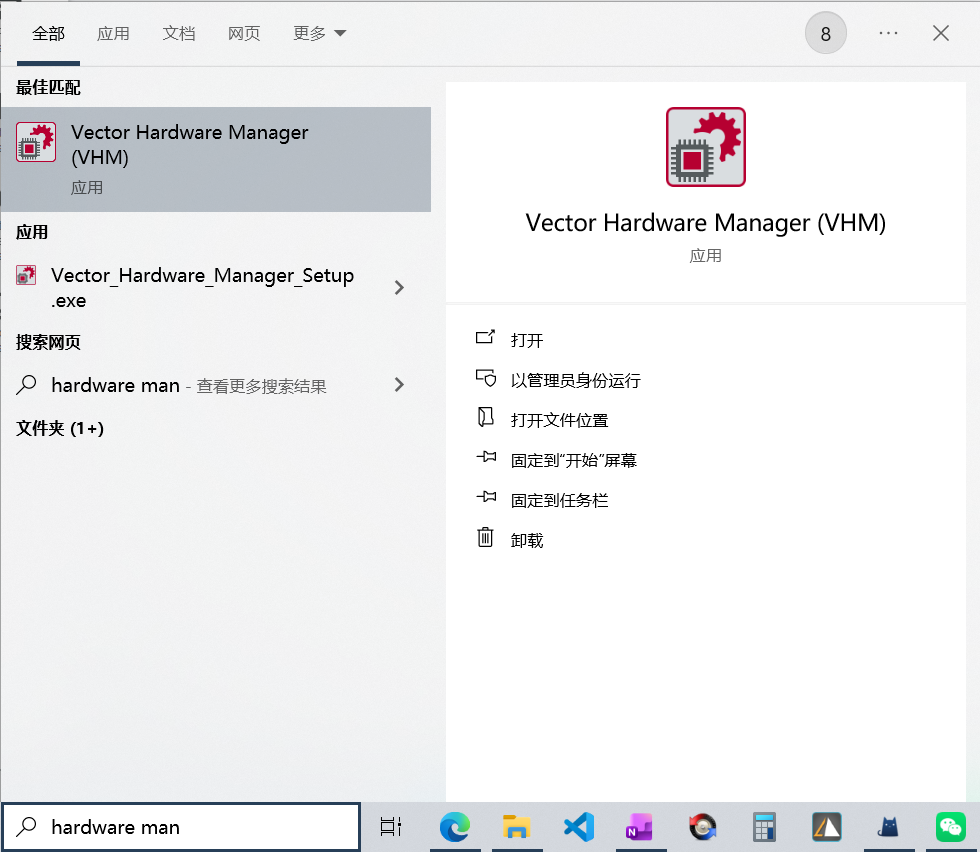
Task: Open Task View on the taskbar
Action: pos(391,826)
